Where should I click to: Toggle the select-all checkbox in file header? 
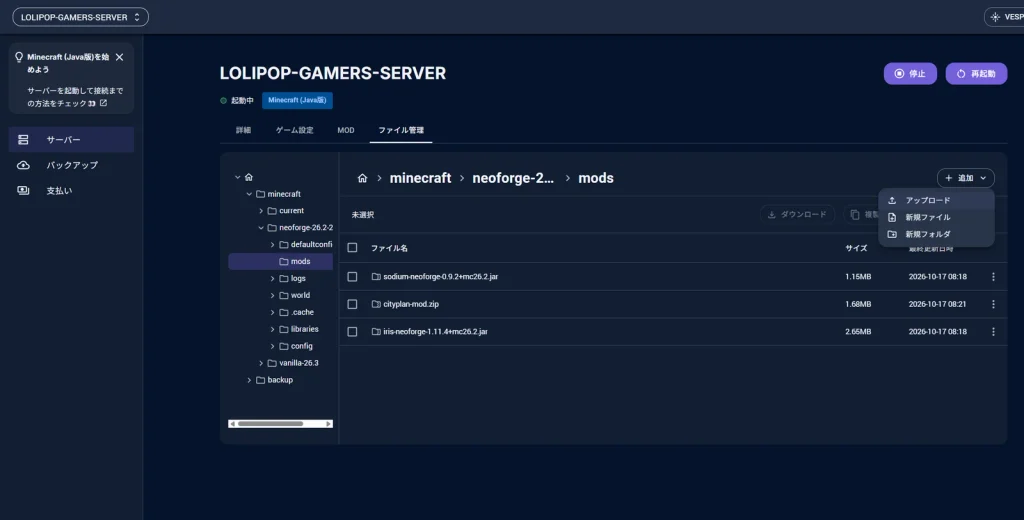353,248
